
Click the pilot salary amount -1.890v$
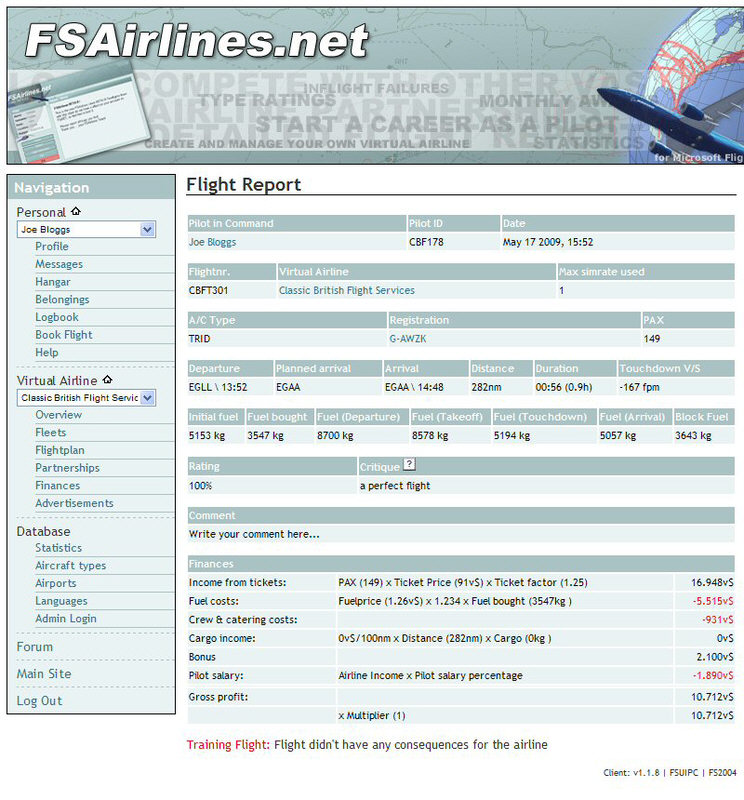(713, 676)
